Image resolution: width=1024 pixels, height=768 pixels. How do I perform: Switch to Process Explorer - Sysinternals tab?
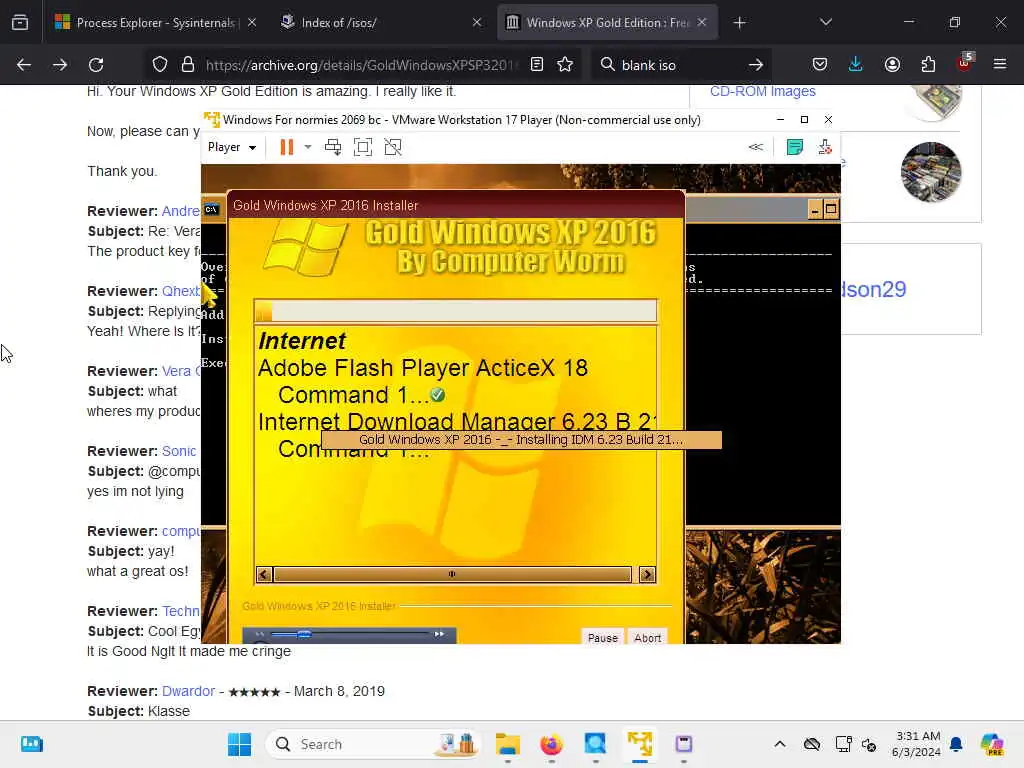tap(155, 23)
